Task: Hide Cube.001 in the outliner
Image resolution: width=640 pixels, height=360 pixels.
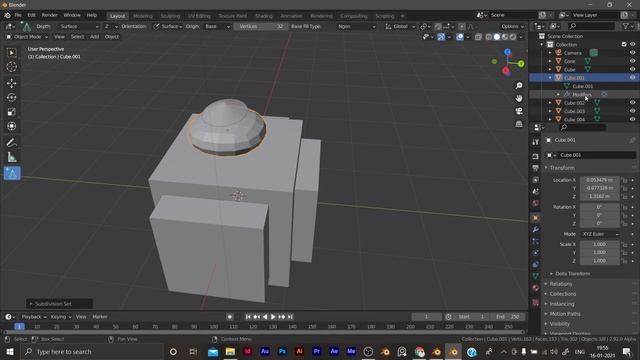Action: (632, 78)
